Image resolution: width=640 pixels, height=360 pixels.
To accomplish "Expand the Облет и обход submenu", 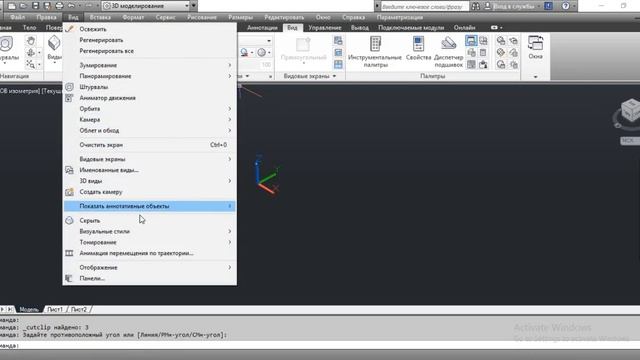I will tap(150, 131).
